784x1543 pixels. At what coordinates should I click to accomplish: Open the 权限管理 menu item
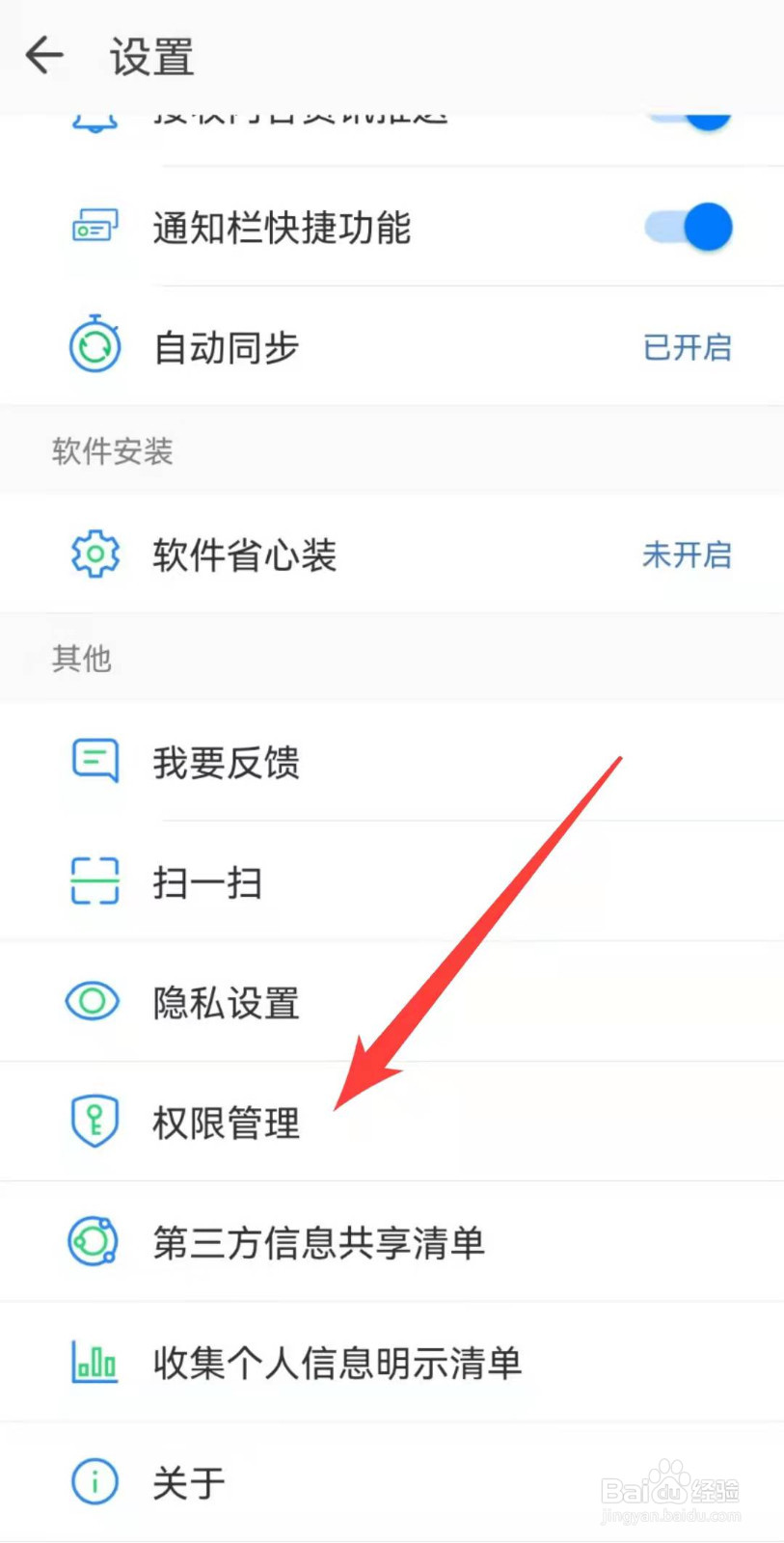point(392,1122)
